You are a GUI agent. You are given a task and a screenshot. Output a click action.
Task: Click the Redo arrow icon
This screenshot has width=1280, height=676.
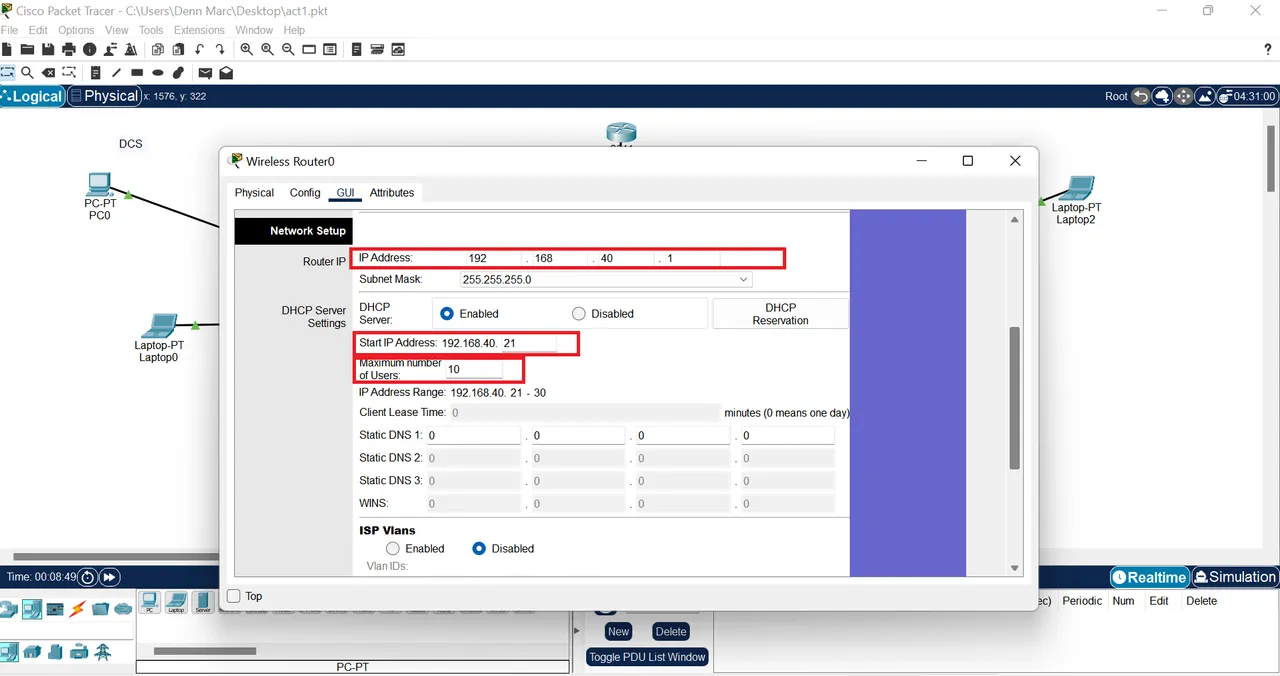pyautogui.click(x=220, y=49)
